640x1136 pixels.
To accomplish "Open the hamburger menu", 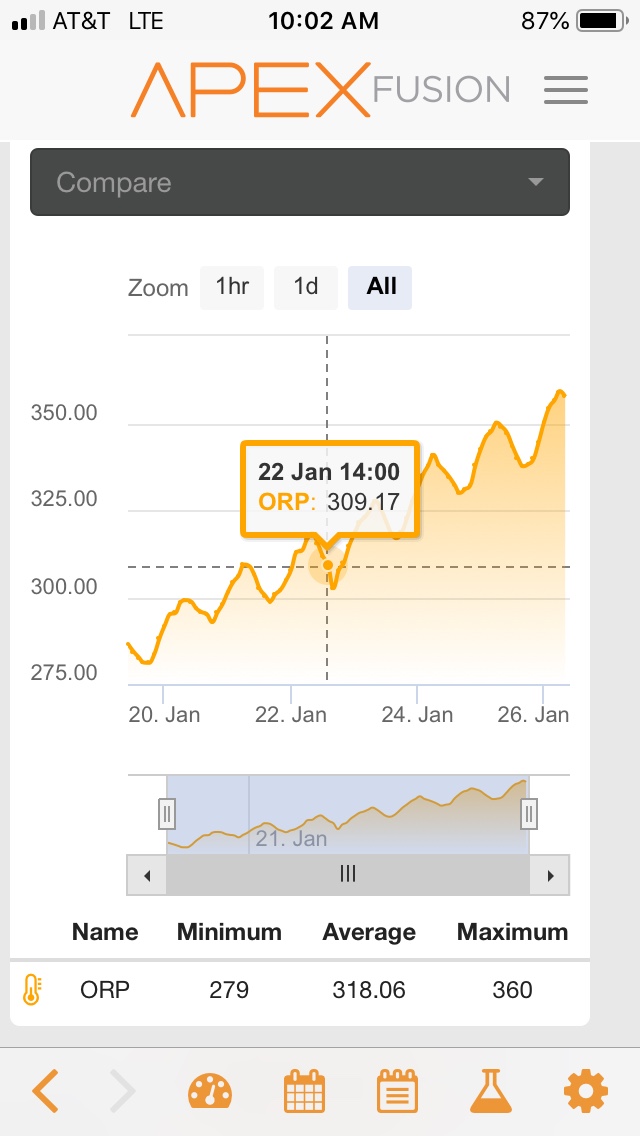I will [565, 91].
